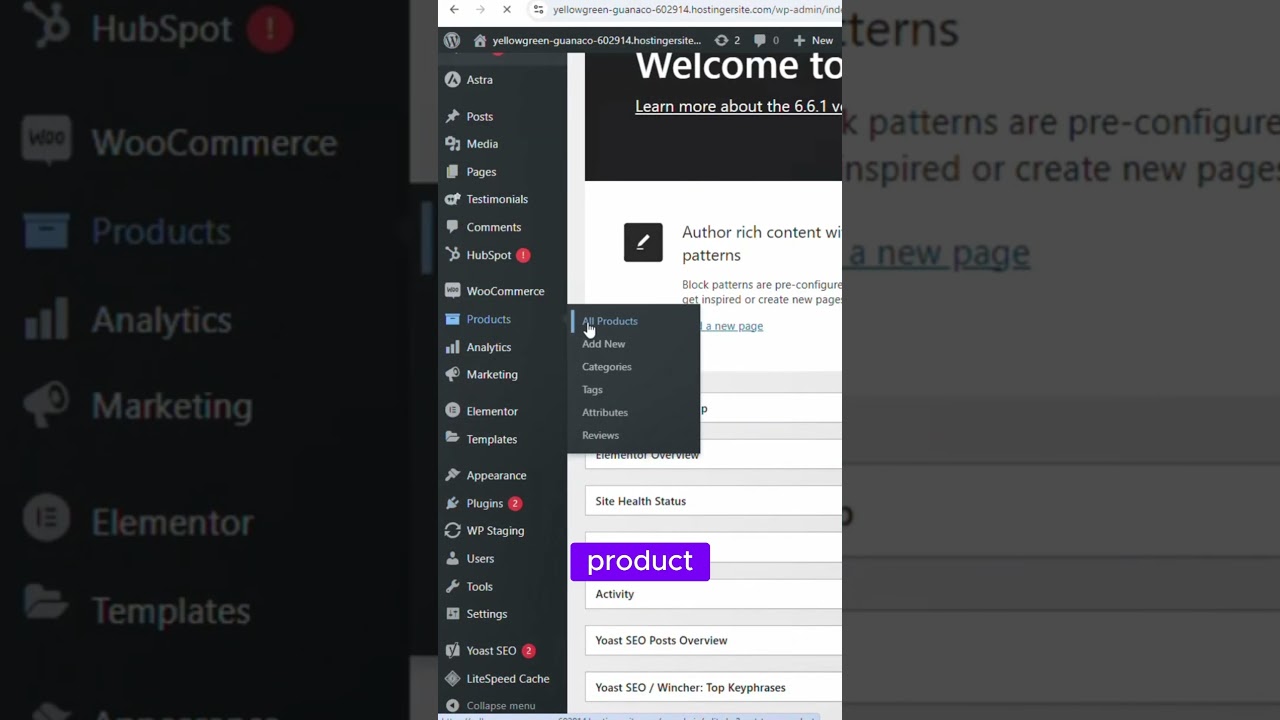Viewport: 1280px width, 720px height.
Task: Open the Media library menu
Action: tap(482, 144)
